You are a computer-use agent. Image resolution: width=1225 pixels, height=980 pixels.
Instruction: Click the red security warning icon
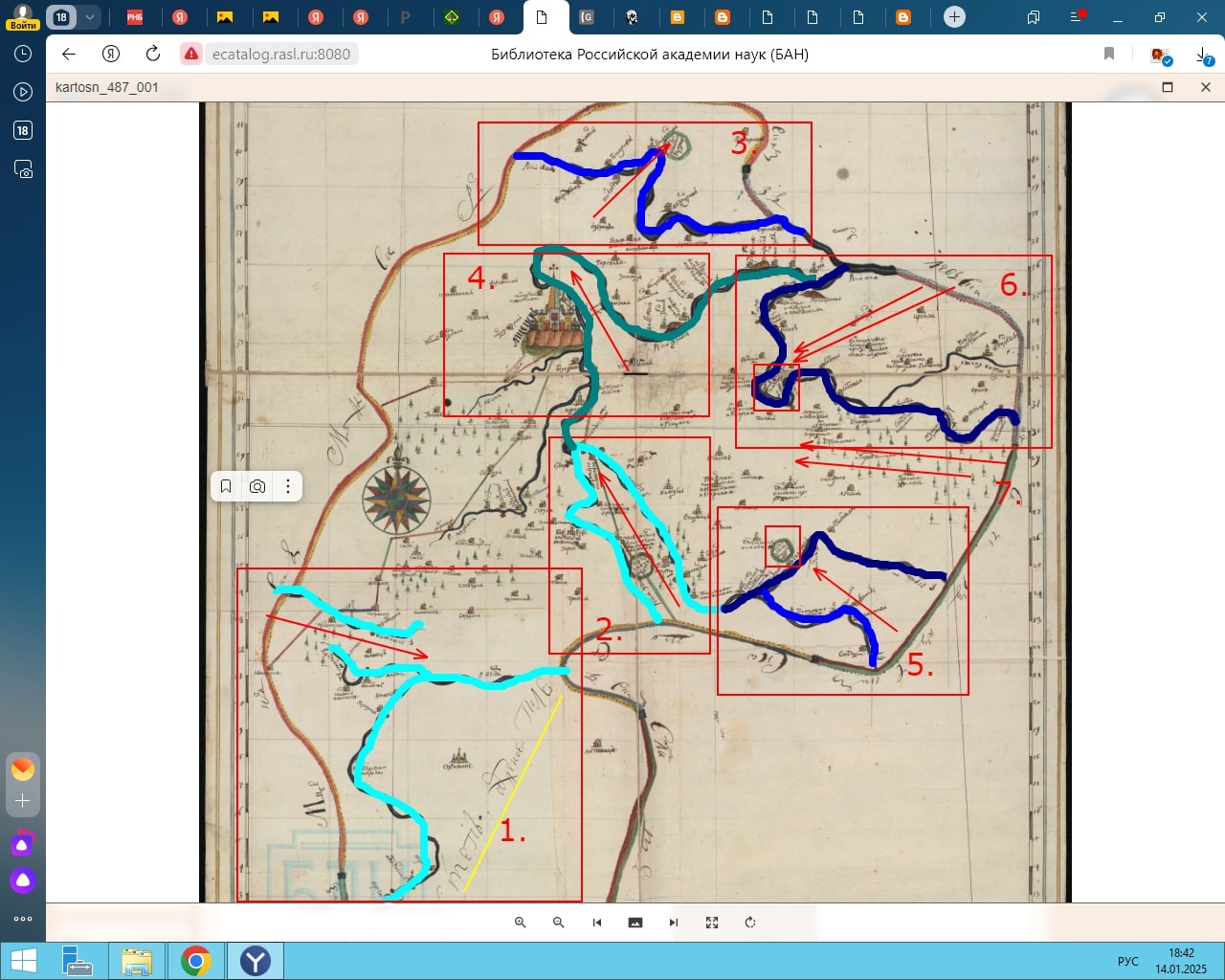click(191, 54)
